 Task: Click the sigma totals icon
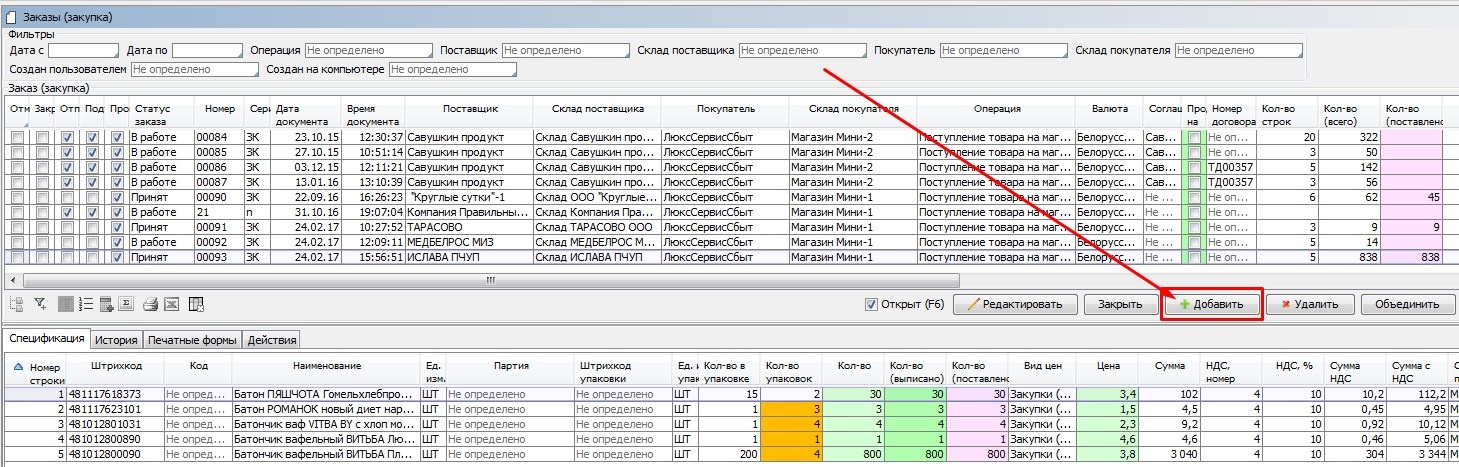pos(127,305)
